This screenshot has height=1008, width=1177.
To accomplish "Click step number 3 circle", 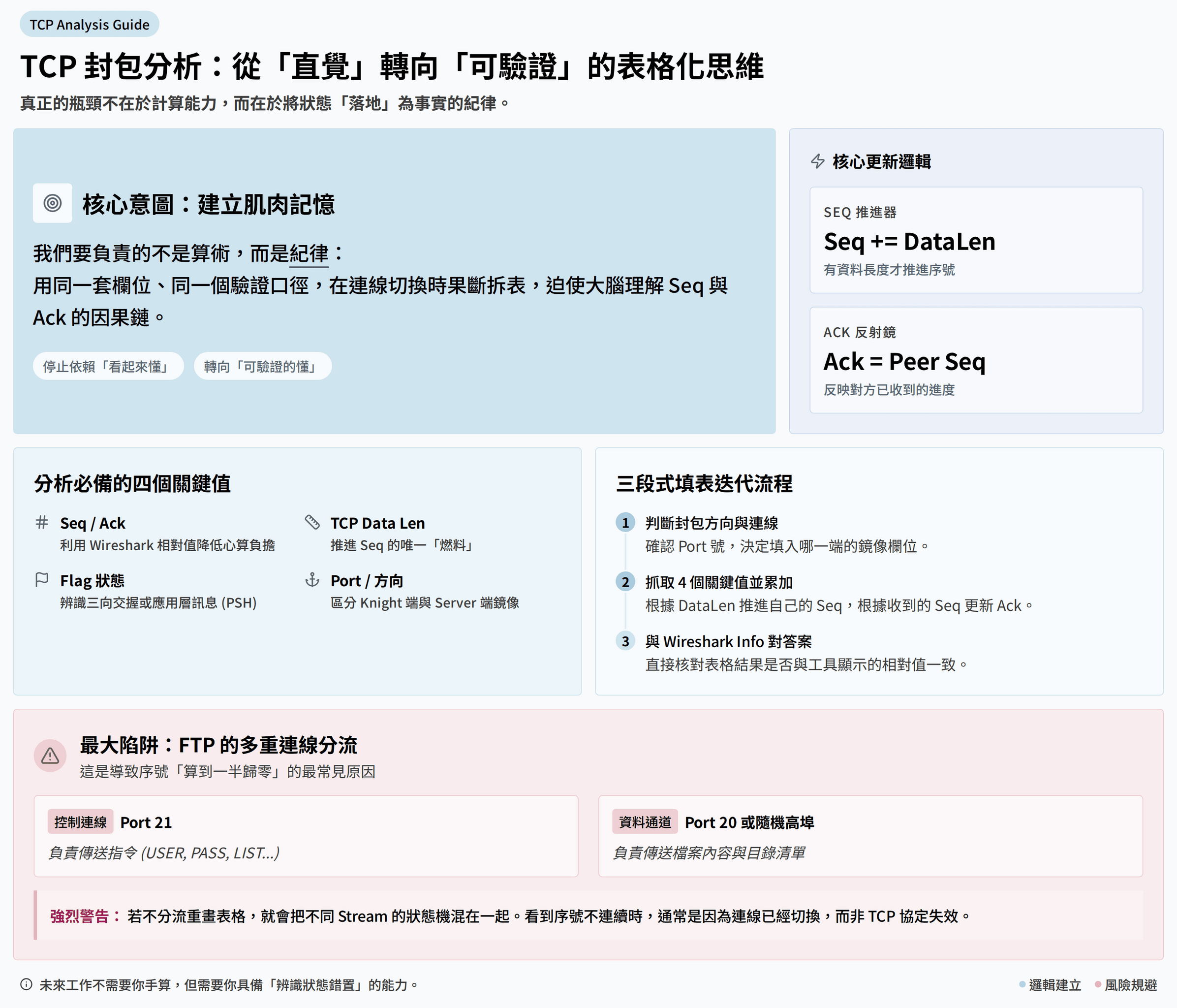I will click(x=625, y=641).
